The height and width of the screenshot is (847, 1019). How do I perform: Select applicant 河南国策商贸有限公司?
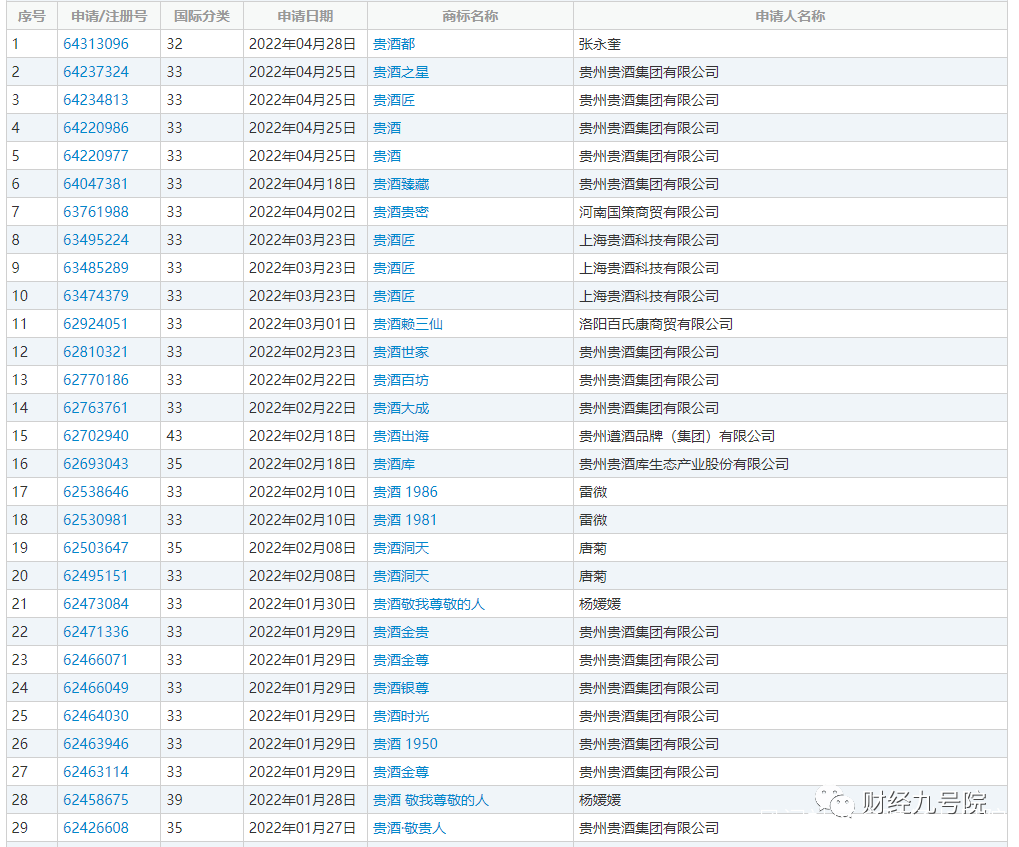649,212
